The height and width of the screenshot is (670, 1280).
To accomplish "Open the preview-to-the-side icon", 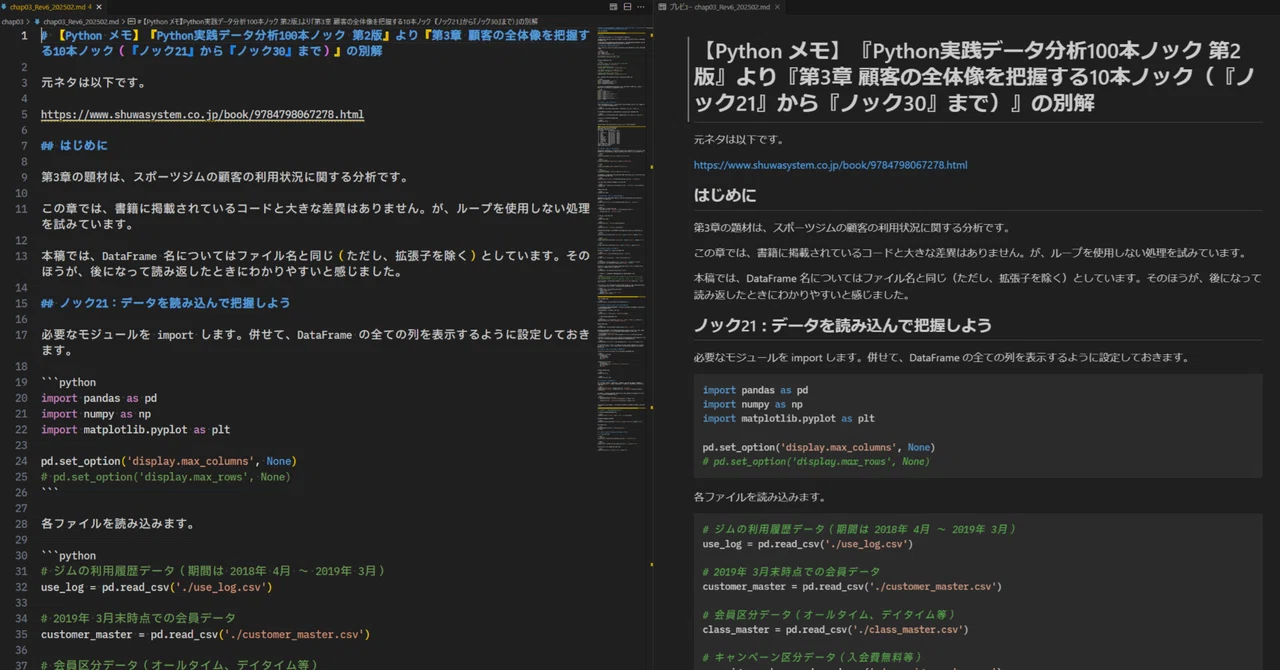I will [613, 7].
